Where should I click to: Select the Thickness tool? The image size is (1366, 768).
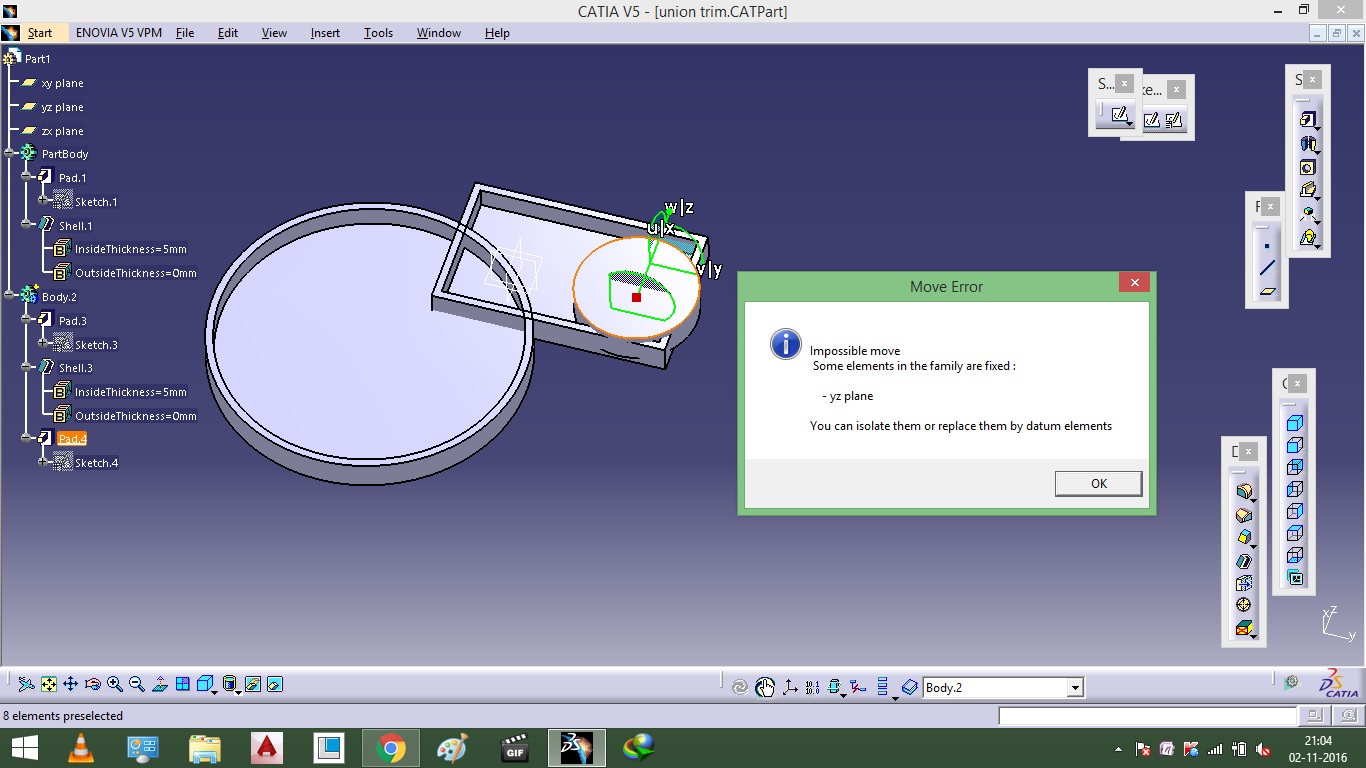pyautogui.click(x=1244, y=583)
